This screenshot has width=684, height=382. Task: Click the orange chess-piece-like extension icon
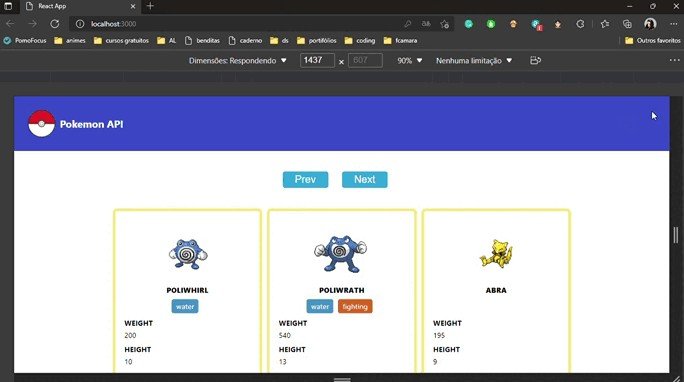[x=558, y=24]
